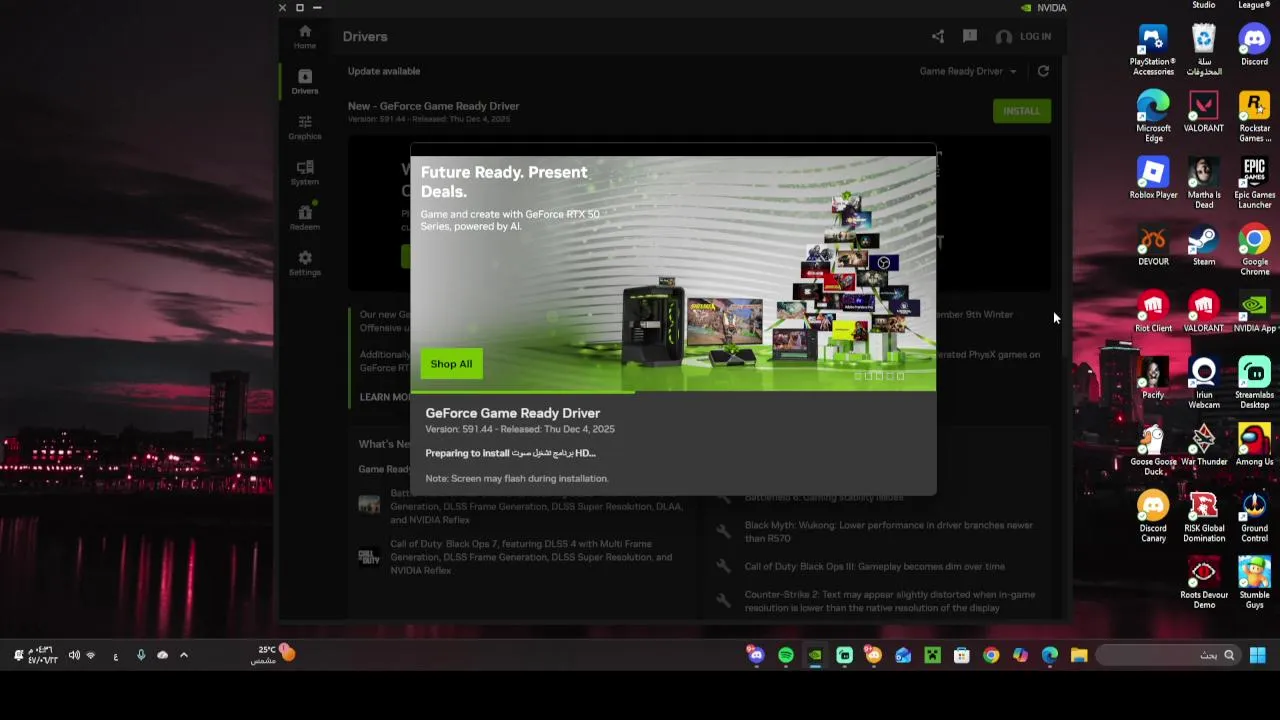1280x720 pixels.
Task: Click the refresh drivers icon
Action: coord(1043,71)
